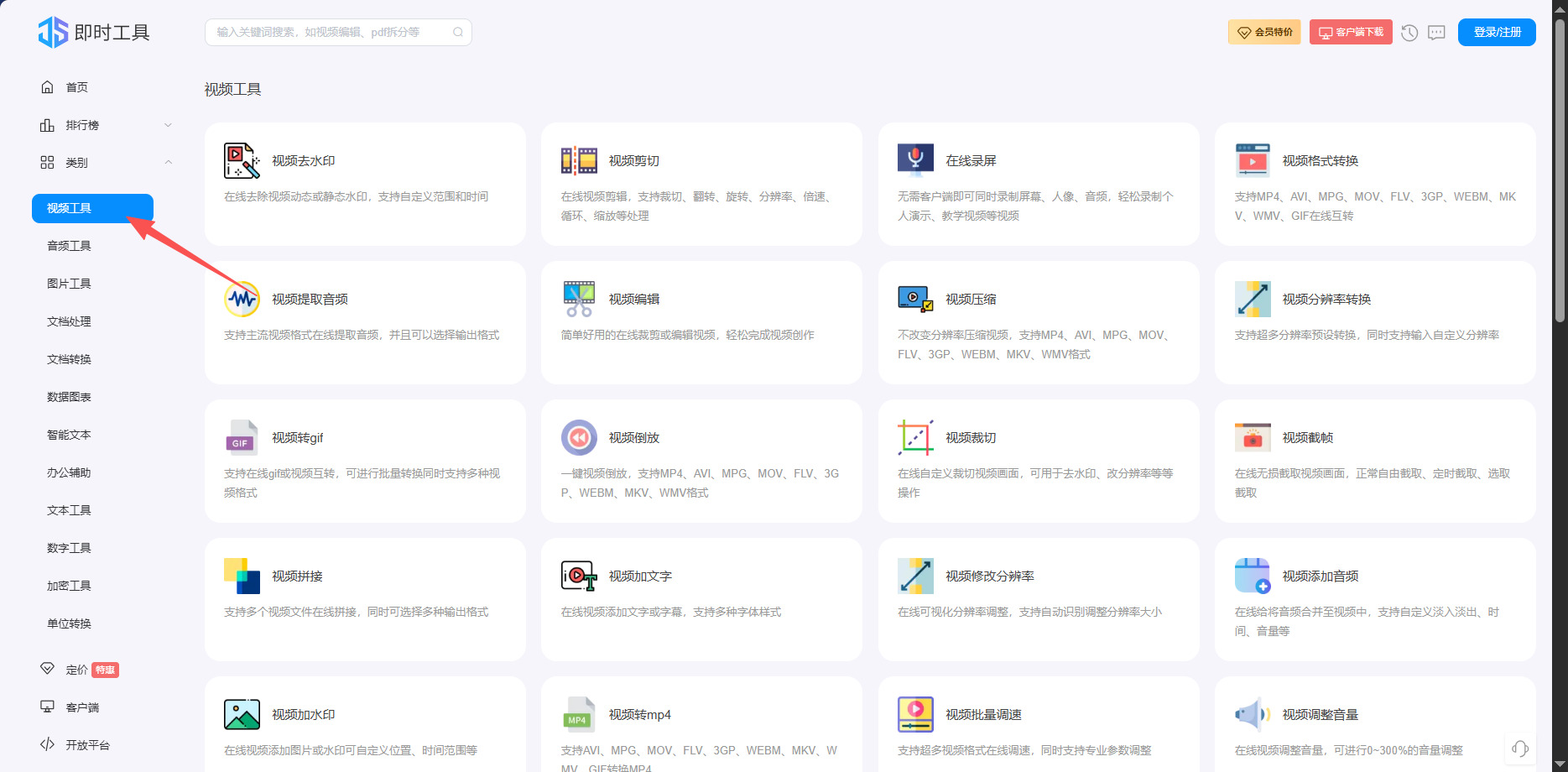Screen dimensions: 1568x772
Task: Open the 视频编辑 scissors icon
Action: point(579,299)
